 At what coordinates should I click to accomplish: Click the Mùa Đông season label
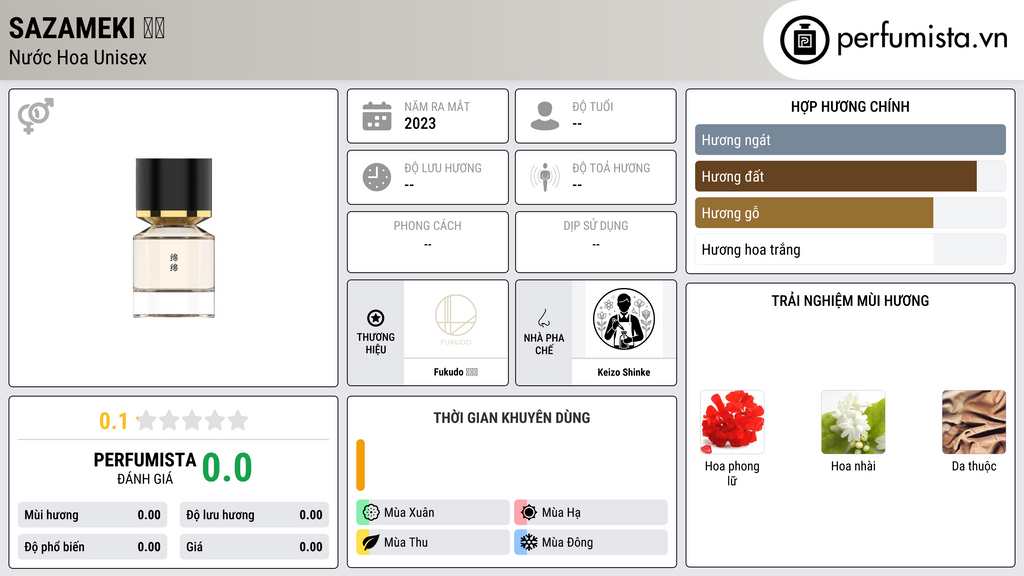[568, 542]
